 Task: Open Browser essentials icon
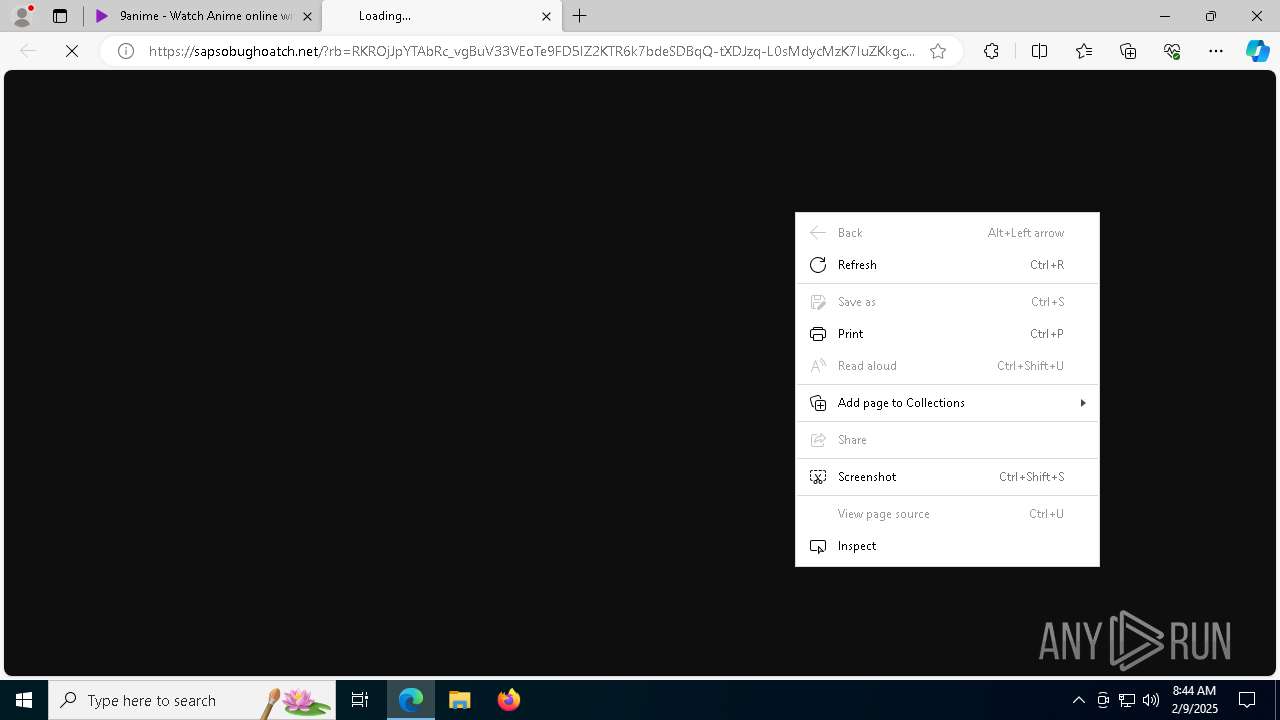tap(1172, 51)
